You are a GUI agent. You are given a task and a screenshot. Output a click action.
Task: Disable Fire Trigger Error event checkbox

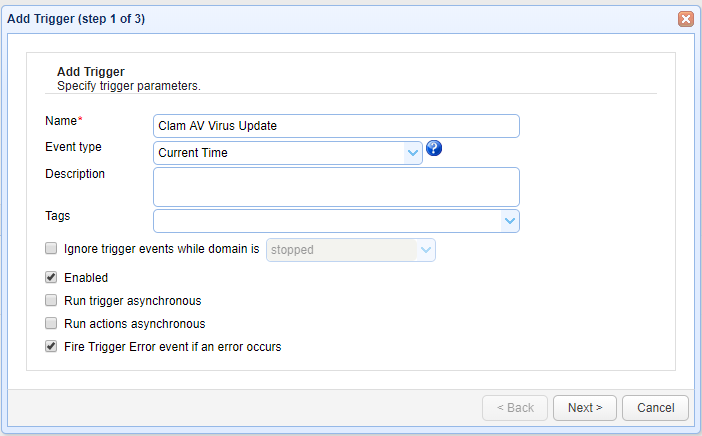point(51,347)
